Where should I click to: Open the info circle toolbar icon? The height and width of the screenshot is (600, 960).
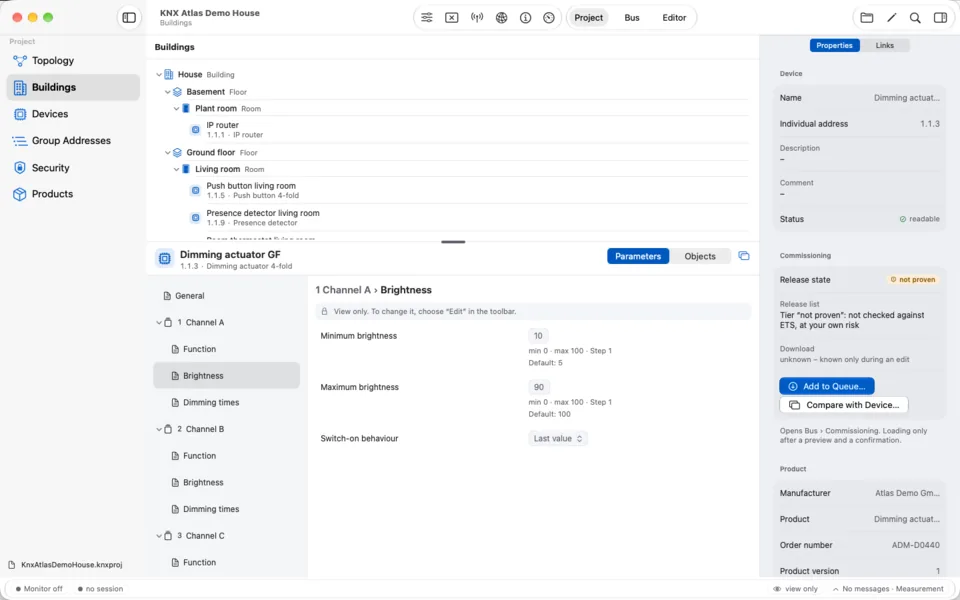[525, 18]
